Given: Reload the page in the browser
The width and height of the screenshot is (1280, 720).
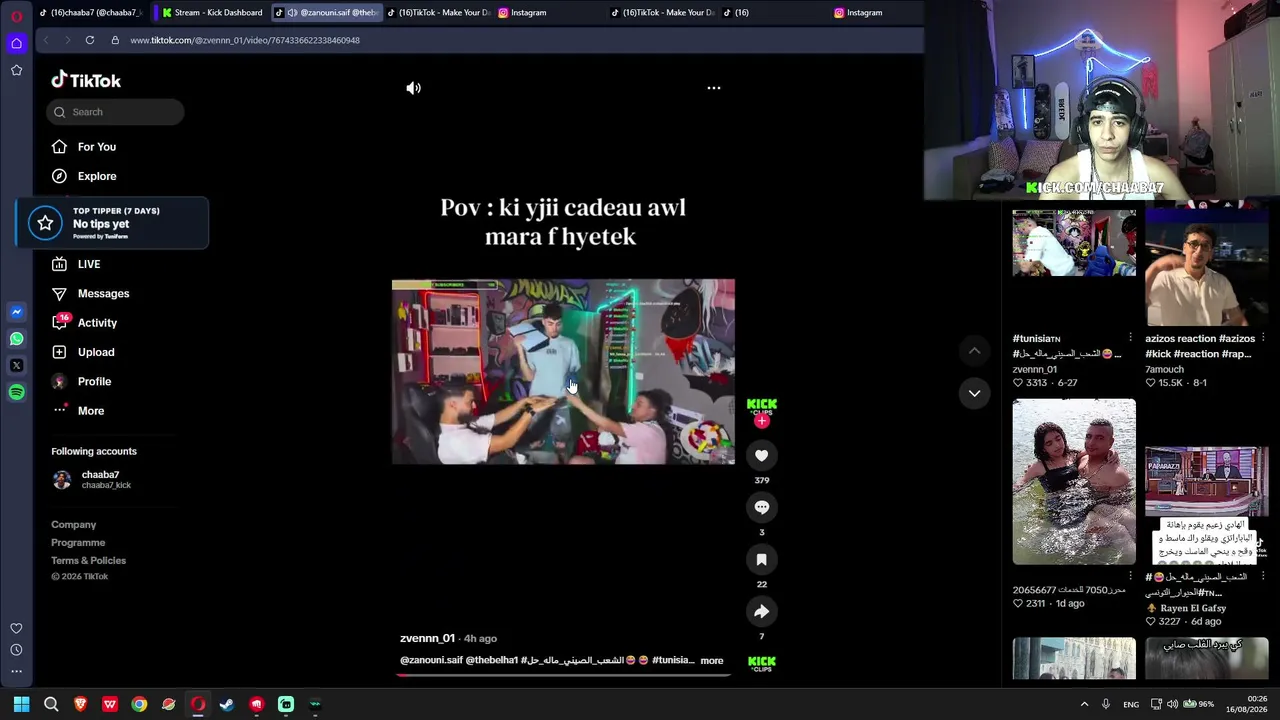Looking at the screenshot, I should [x=90, y=40].
